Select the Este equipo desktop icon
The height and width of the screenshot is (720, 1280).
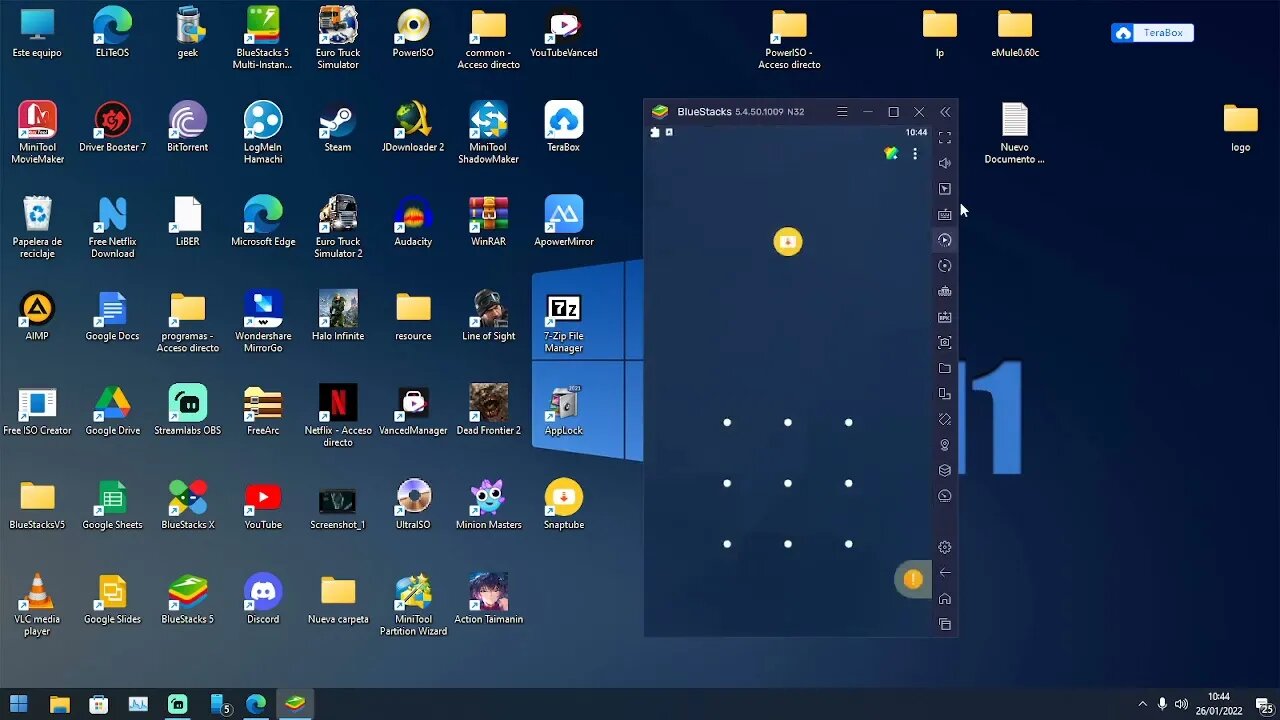[x=37, y=32]
